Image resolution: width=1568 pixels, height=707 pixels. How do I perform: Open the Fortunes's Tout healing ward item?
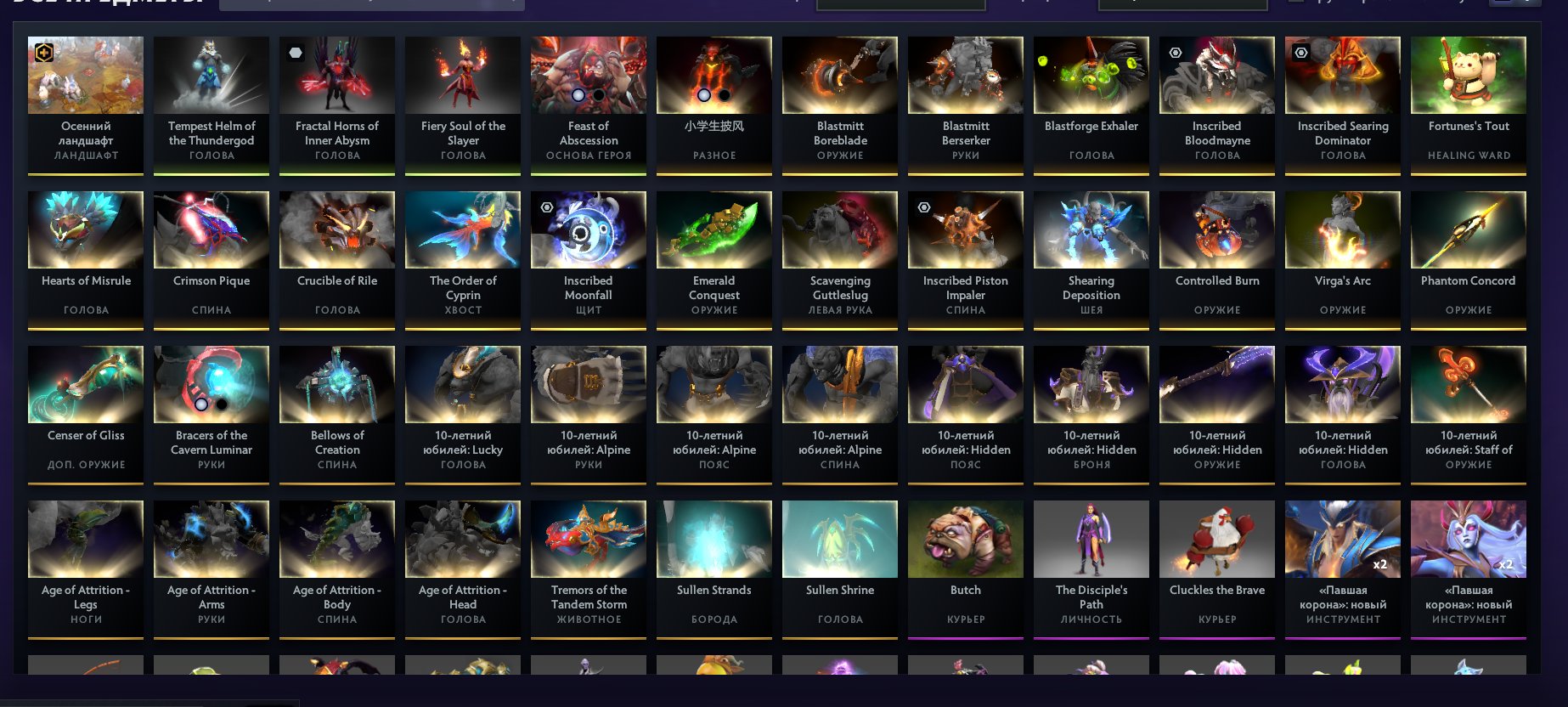coord(1468,105)
